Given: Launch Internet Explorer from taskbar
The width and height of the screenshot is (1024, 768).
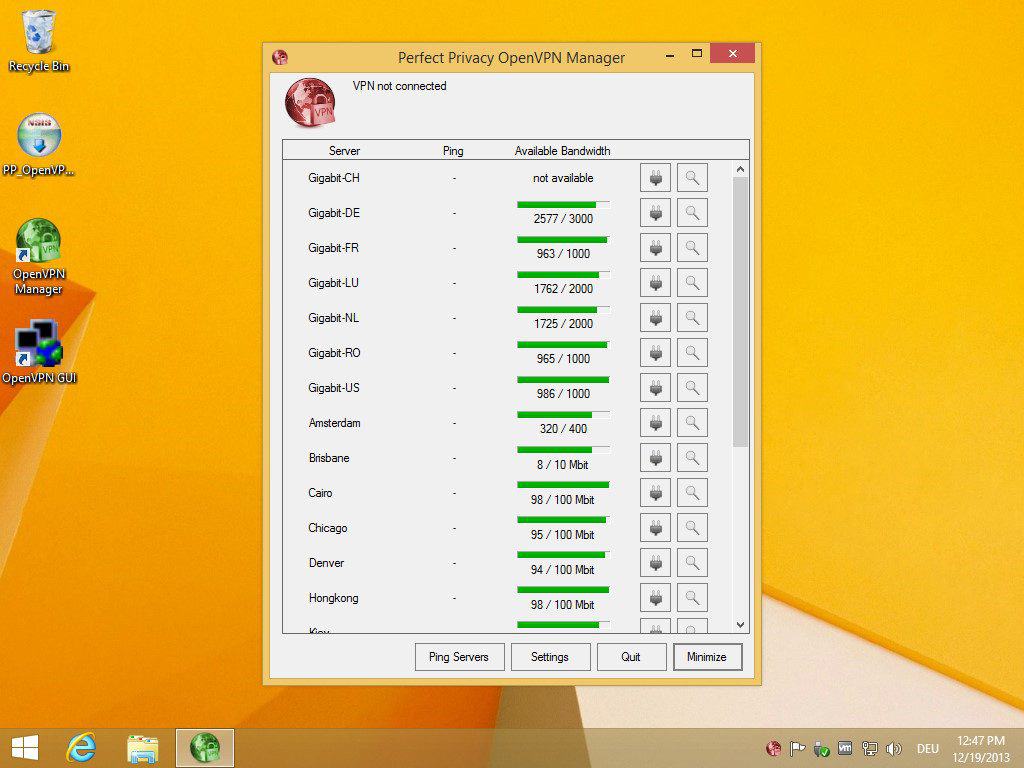Looking at the screenshot, I should (x=82, y=748).
